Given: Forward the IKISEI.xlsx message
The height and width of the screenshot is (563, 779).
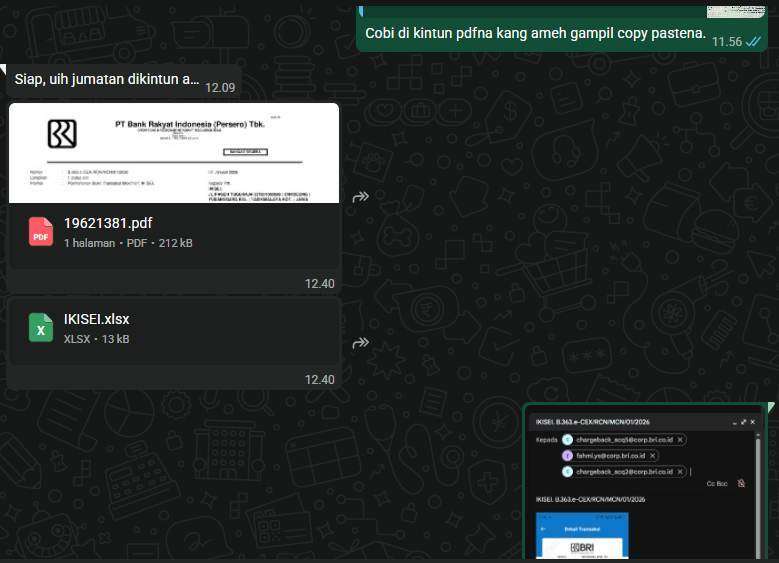Looking at the screenshot, I should [x=361, y=343].
